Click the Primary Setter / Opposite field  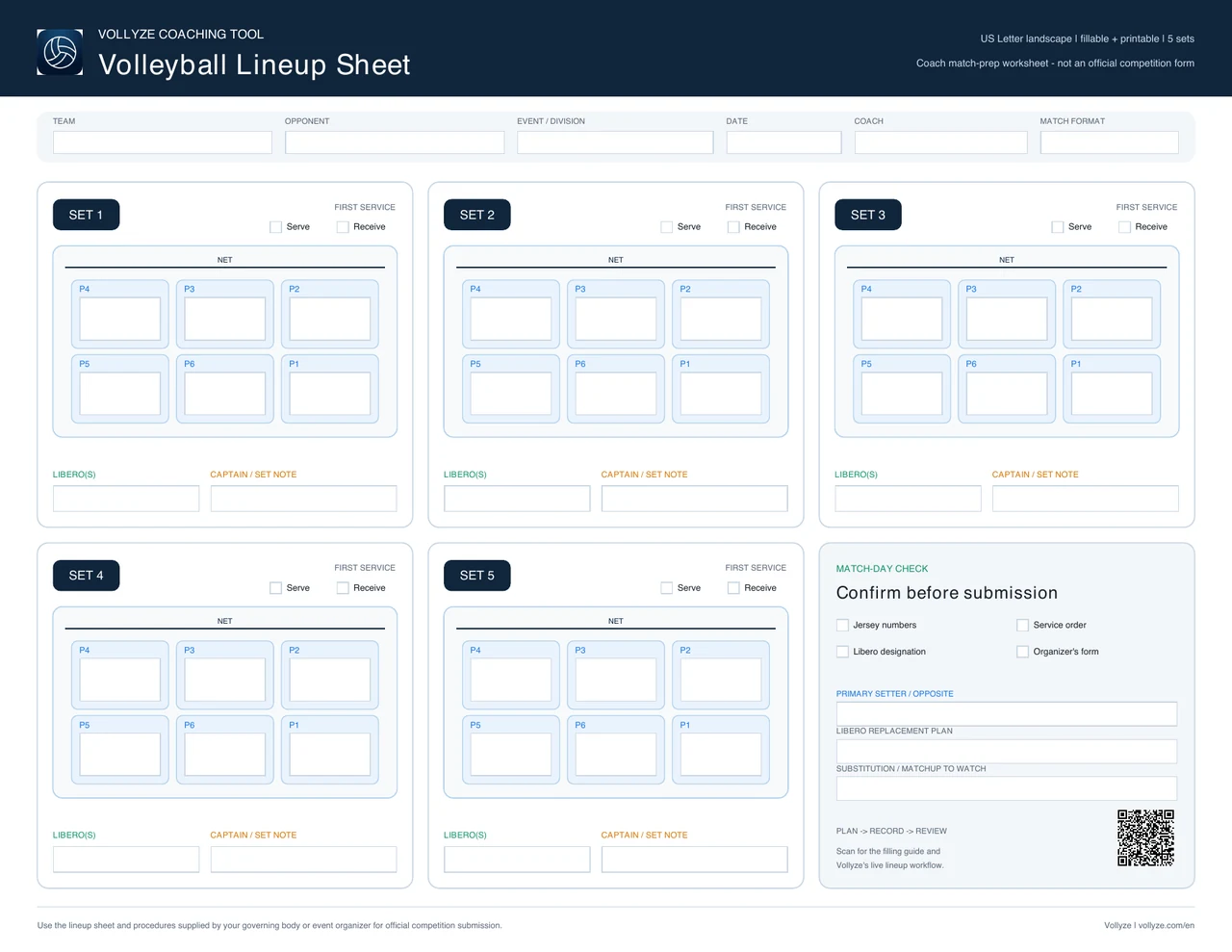tap(1007, 713)
